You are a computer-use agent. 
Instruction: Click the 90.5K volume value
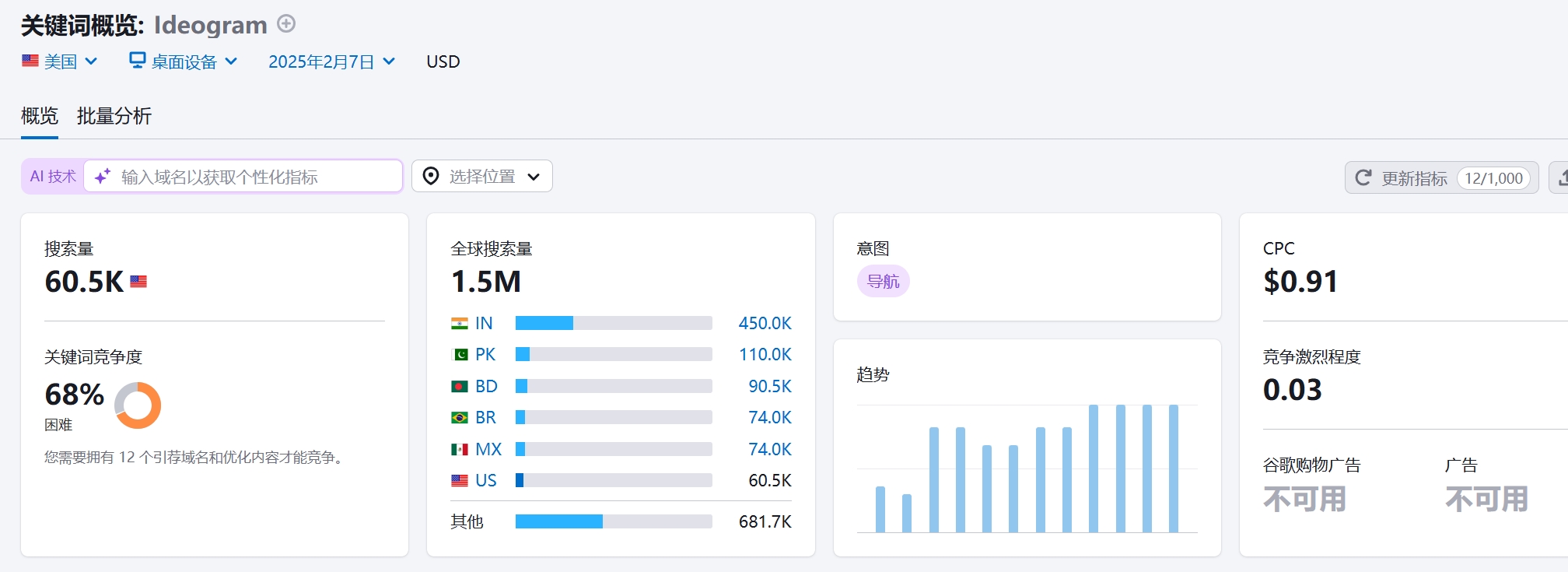[x=770, y=386]
